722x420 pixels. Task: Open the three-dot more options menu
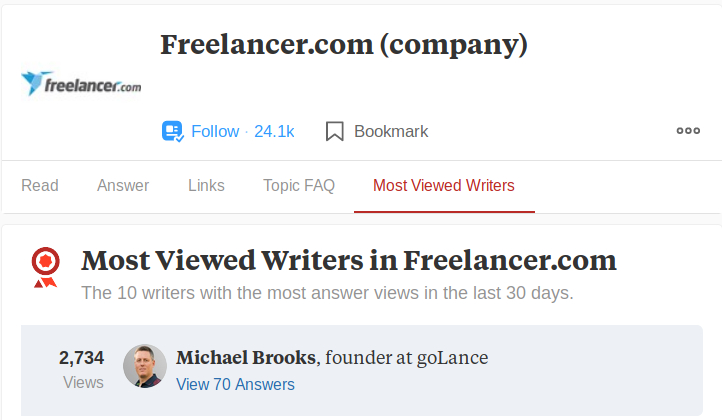(x=688, y=131)
